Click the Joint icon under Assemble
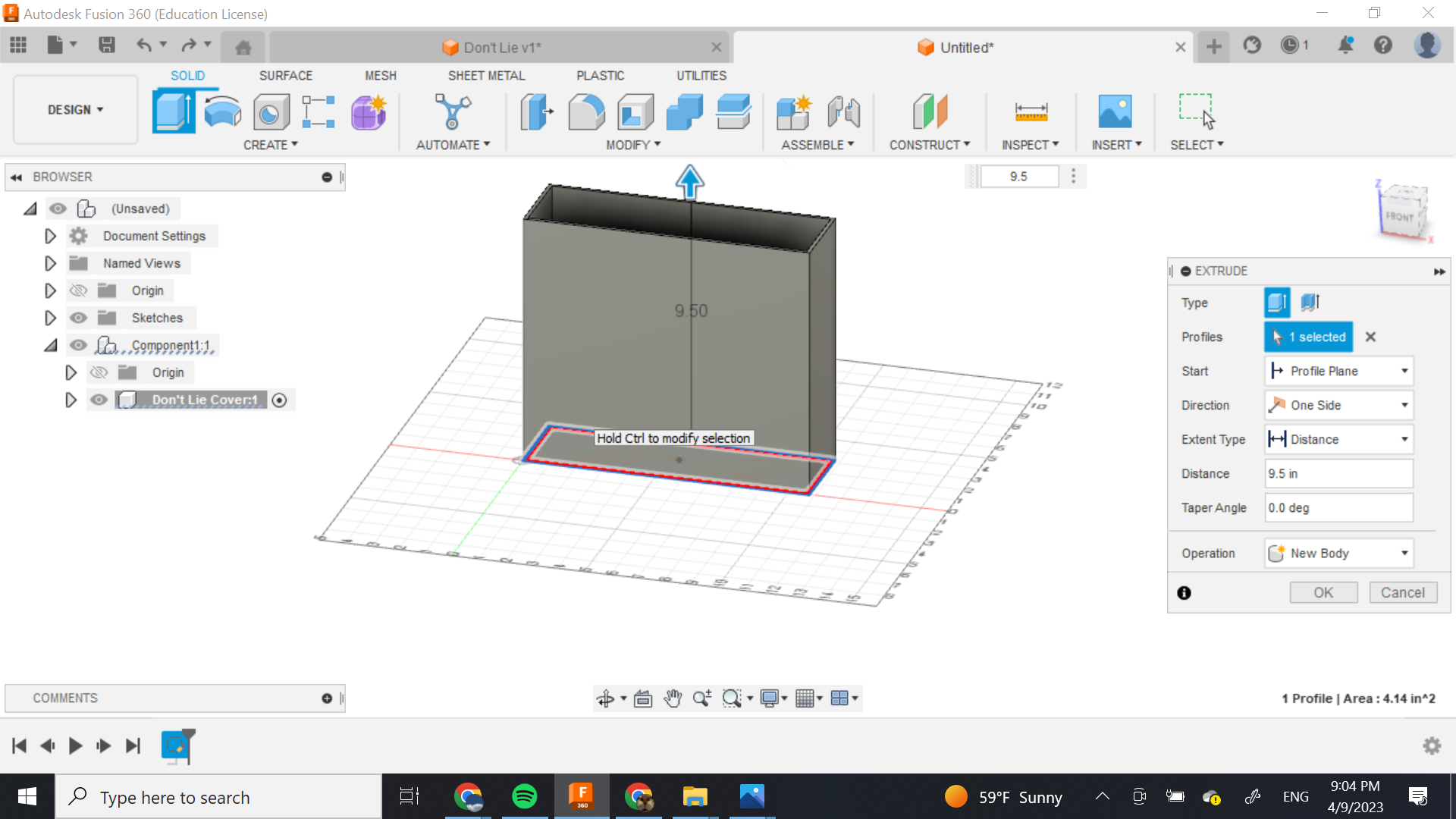 tap(843, 112)
